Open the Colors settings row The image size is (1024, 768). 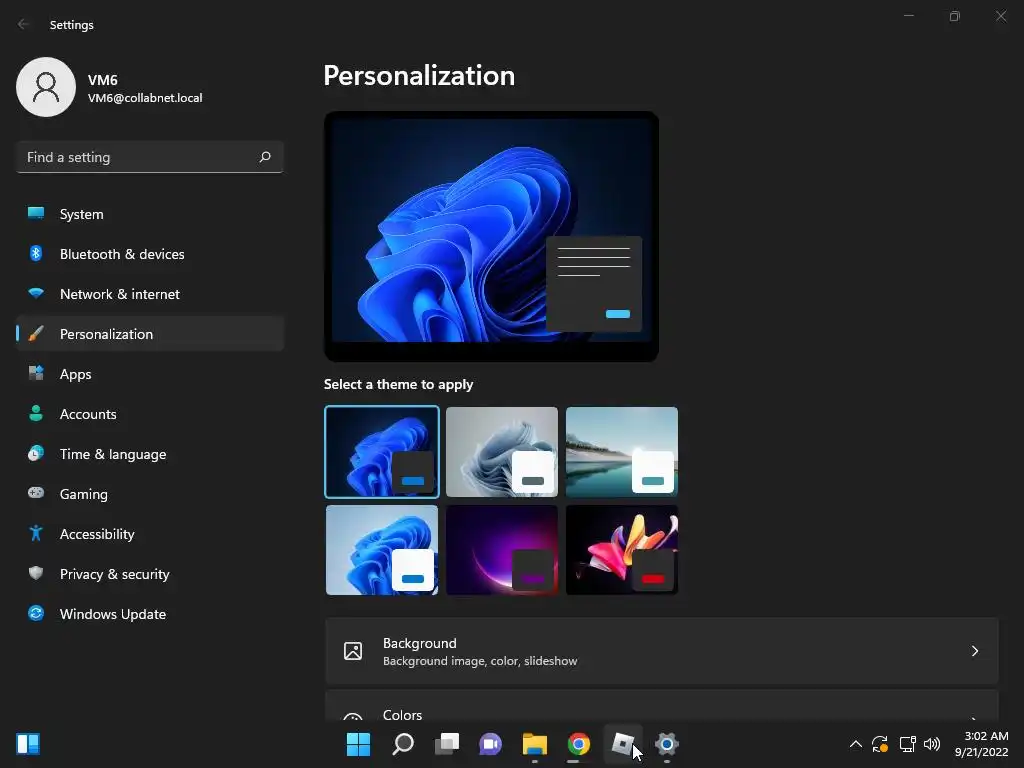tap(662, 705)
